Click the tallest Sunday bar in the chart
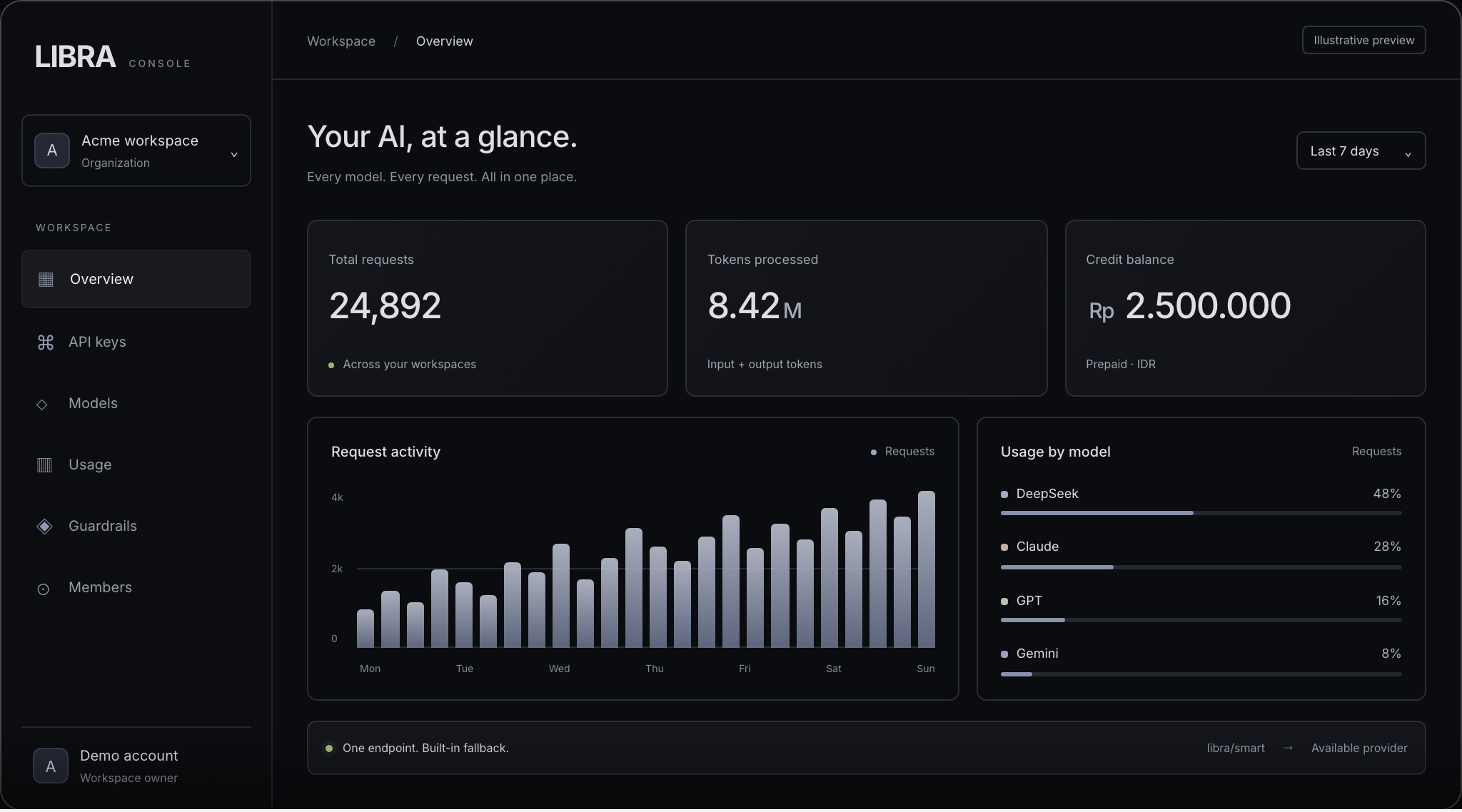Image resolution: width=1462 pixels, height=812 pixels. tap(927, 569)
